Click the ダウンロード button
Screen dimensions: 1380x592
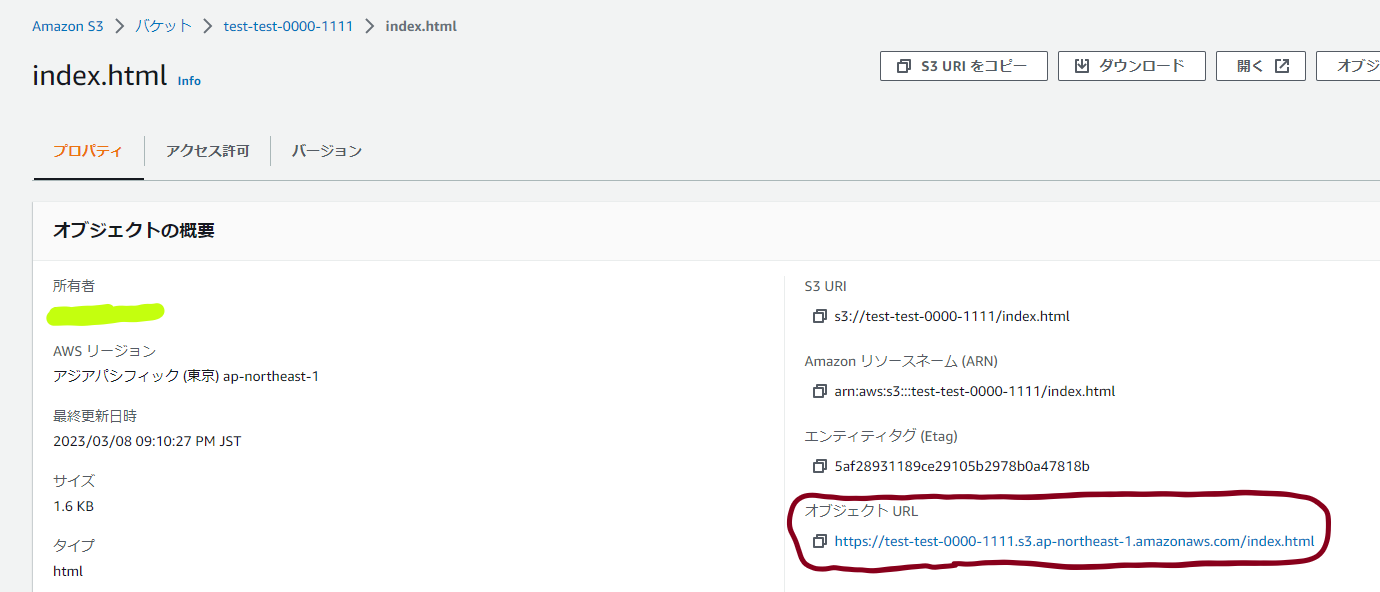[1131, 66]
